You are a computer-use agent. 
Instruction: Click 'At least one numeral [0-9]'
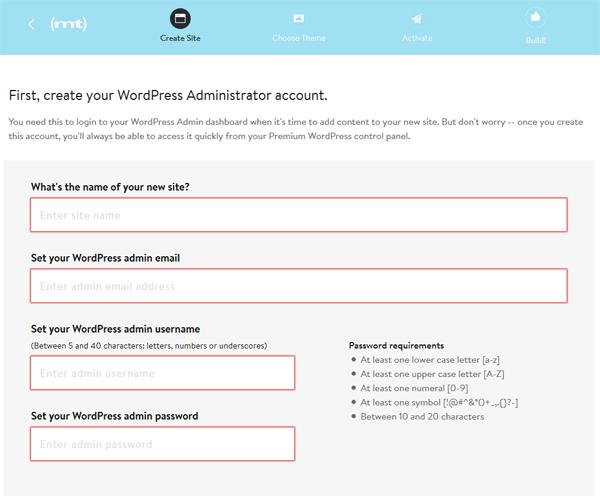tap(414, 388)
